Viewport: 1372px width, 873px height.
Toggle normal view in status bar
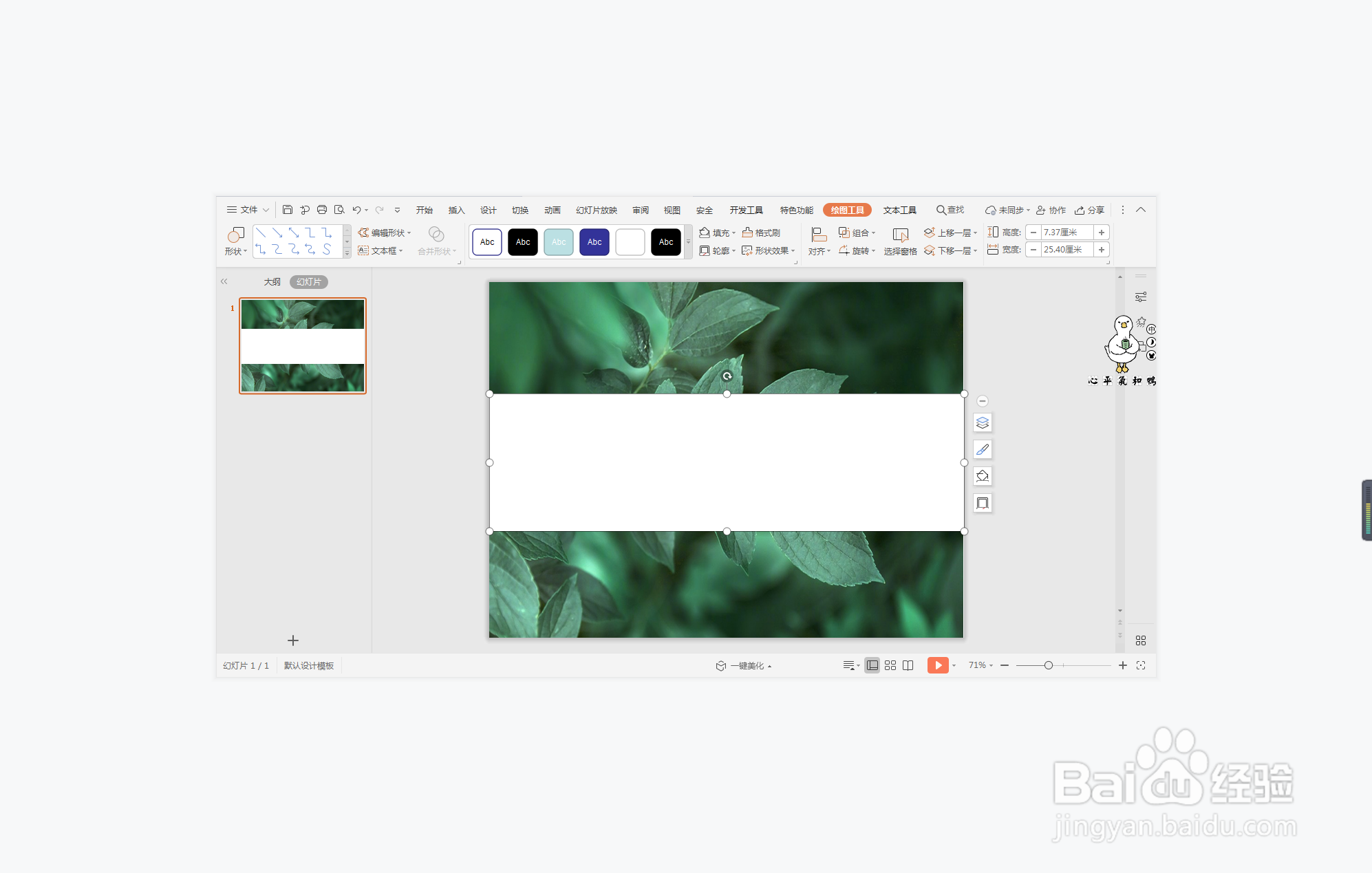[872, 665]
